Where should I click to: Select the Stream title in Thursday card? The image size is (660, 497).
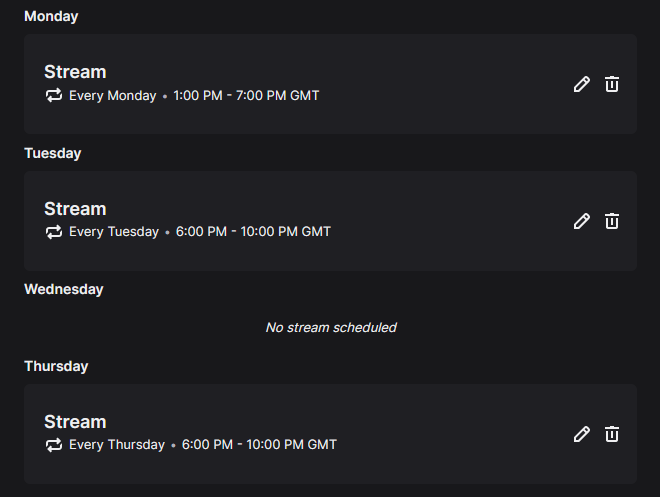75,422
